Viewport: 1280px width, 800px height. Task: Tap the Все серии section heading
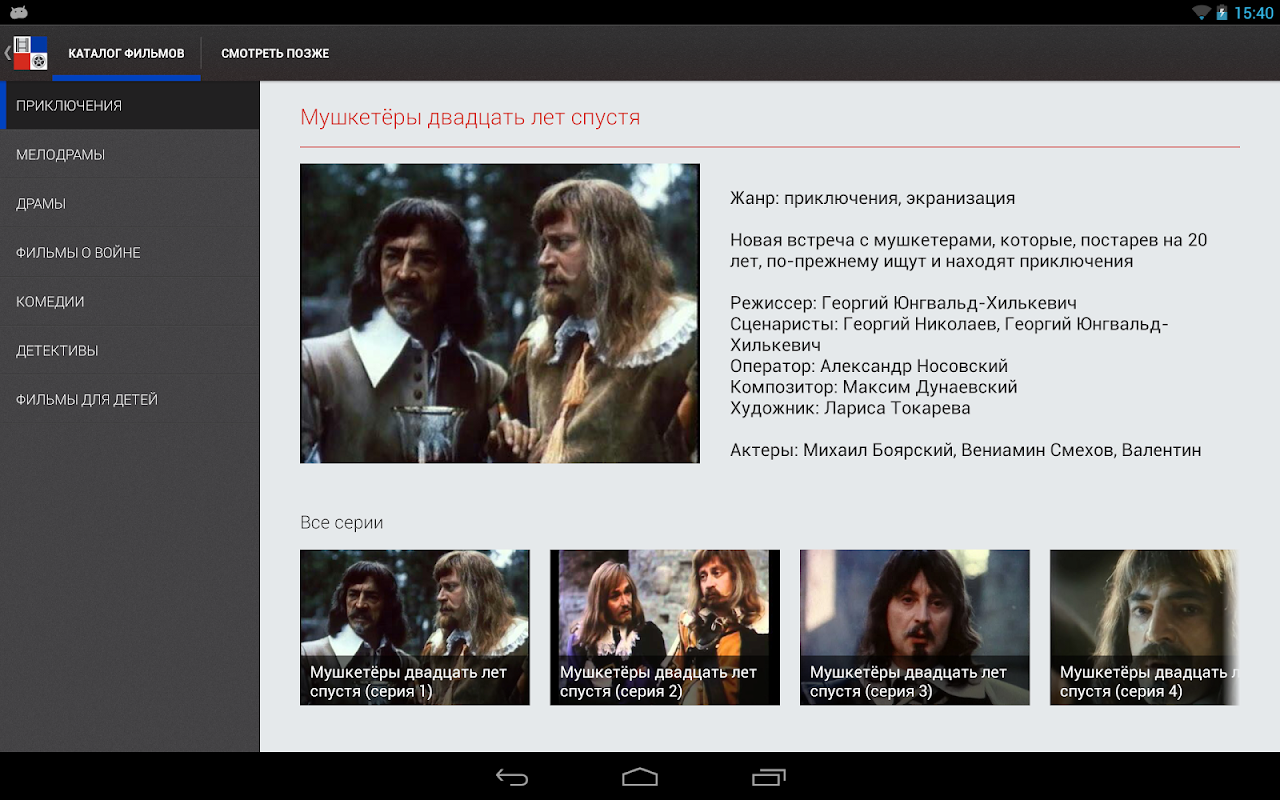click(341, 522)
